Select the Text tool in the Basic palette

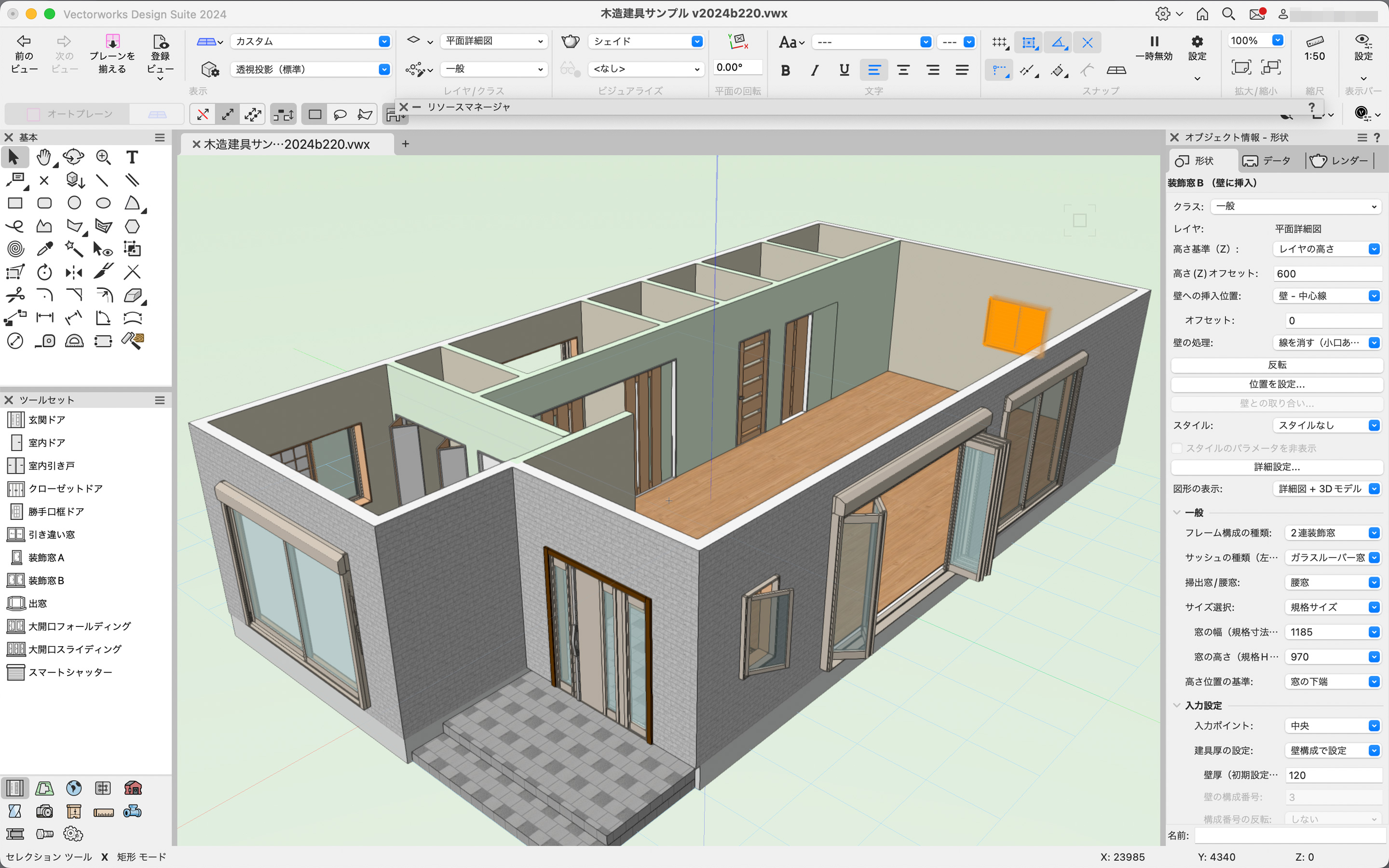click(x=132, y=157)
